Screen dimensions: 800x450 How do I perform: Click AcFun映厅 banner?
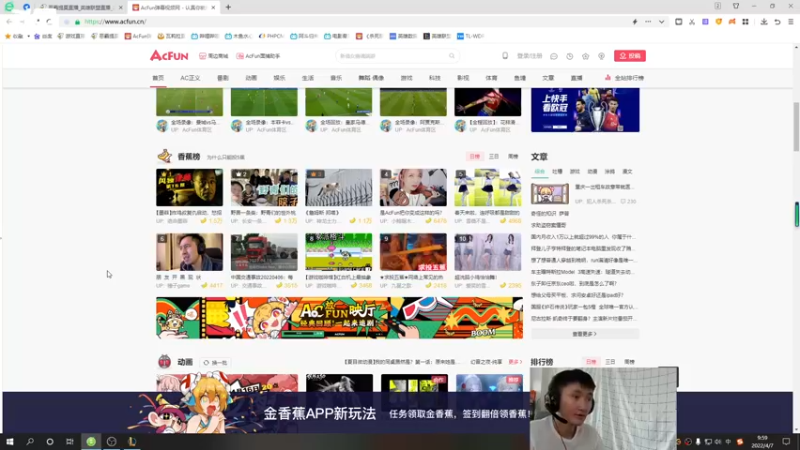click(x=339, y=318)
